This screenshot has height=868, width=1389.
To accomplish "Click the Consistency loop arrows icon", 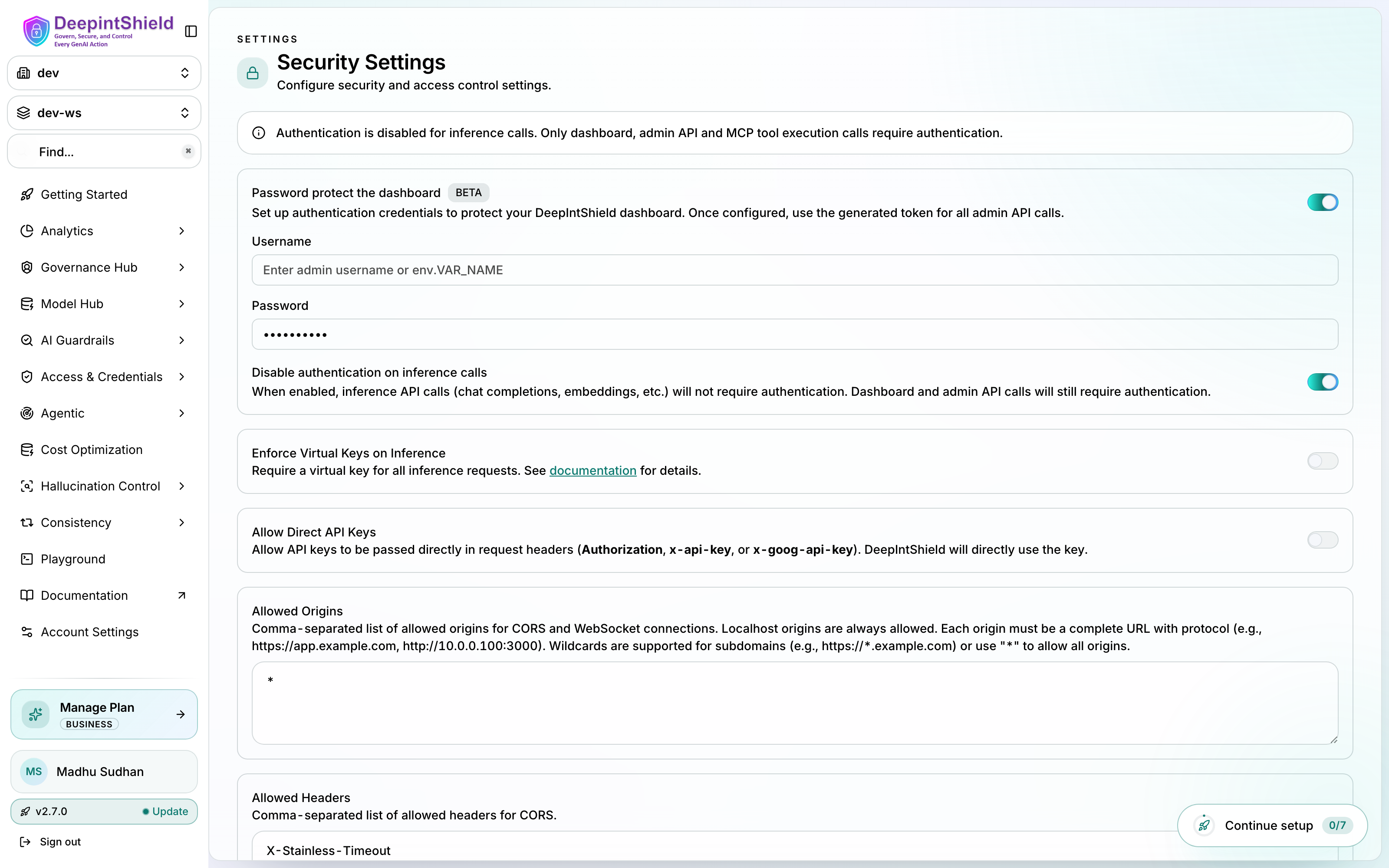I will point(26,523).
